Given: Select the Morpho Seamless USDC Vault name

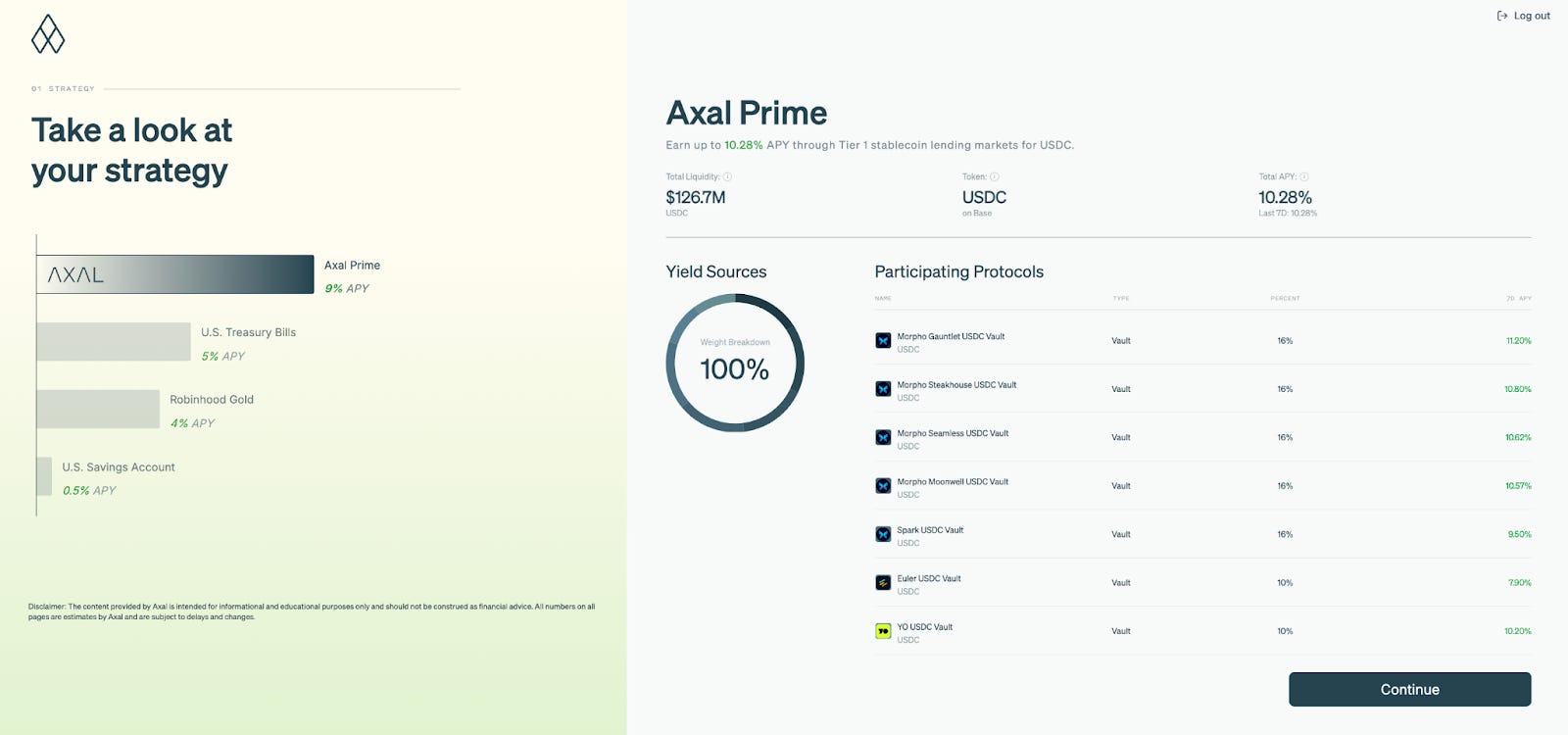Looking at the screenshot, I should pos(953,433).
